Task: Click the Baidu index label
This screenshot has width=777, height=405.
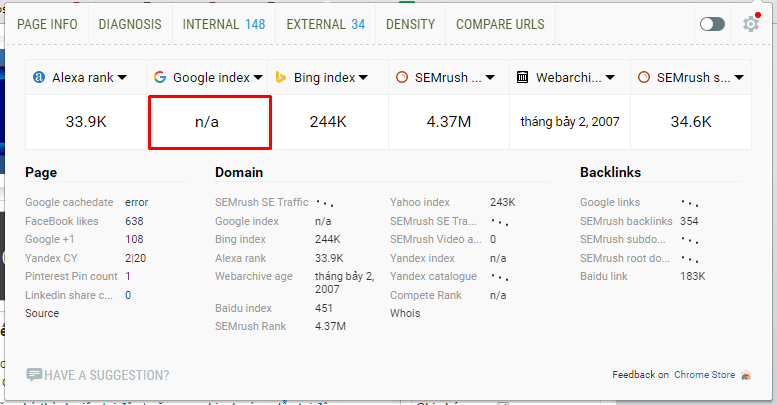Action: coord(243,308)
